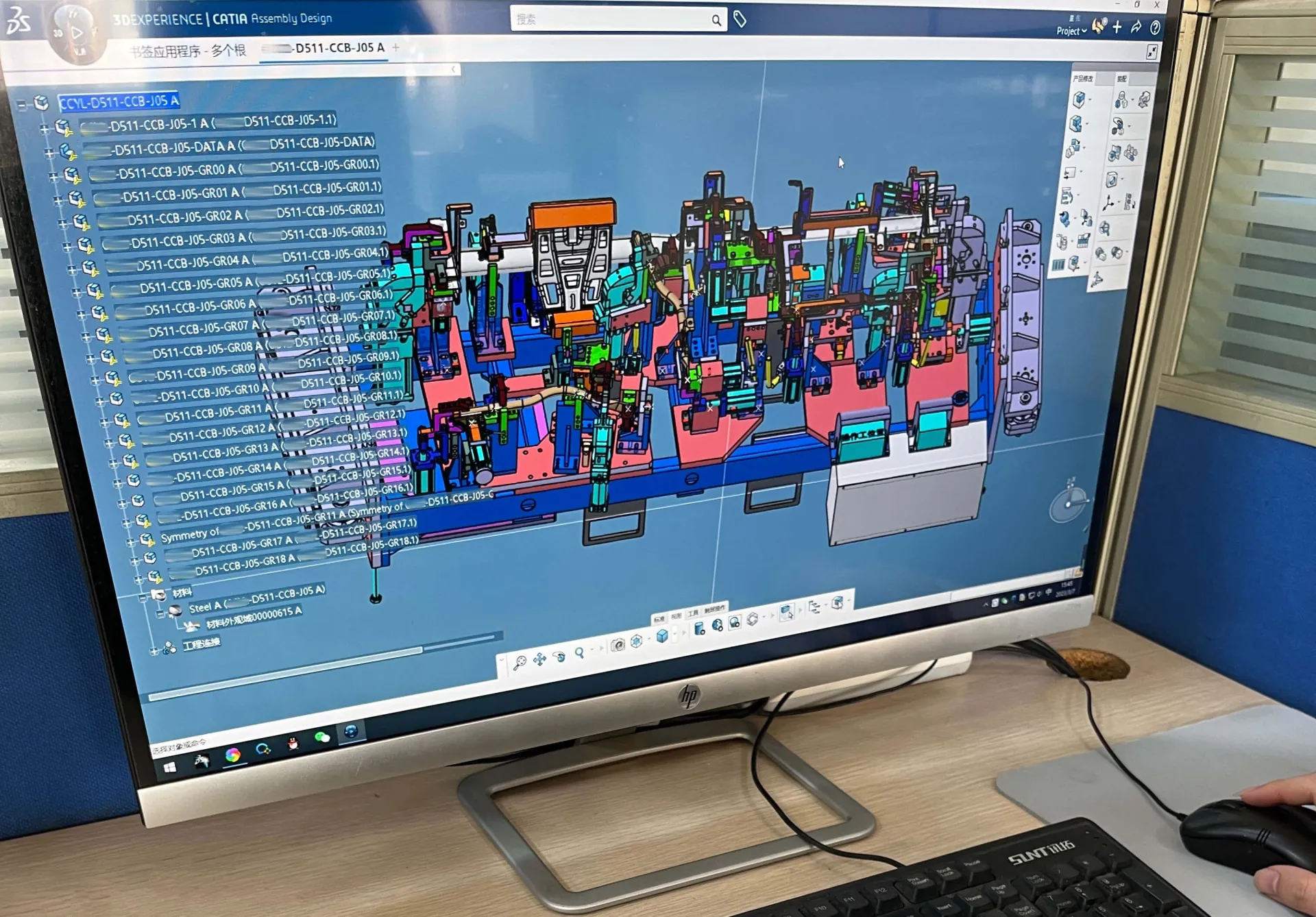
Task: Expand hidden icons chevron in the system tray
Action: (985, 604)
